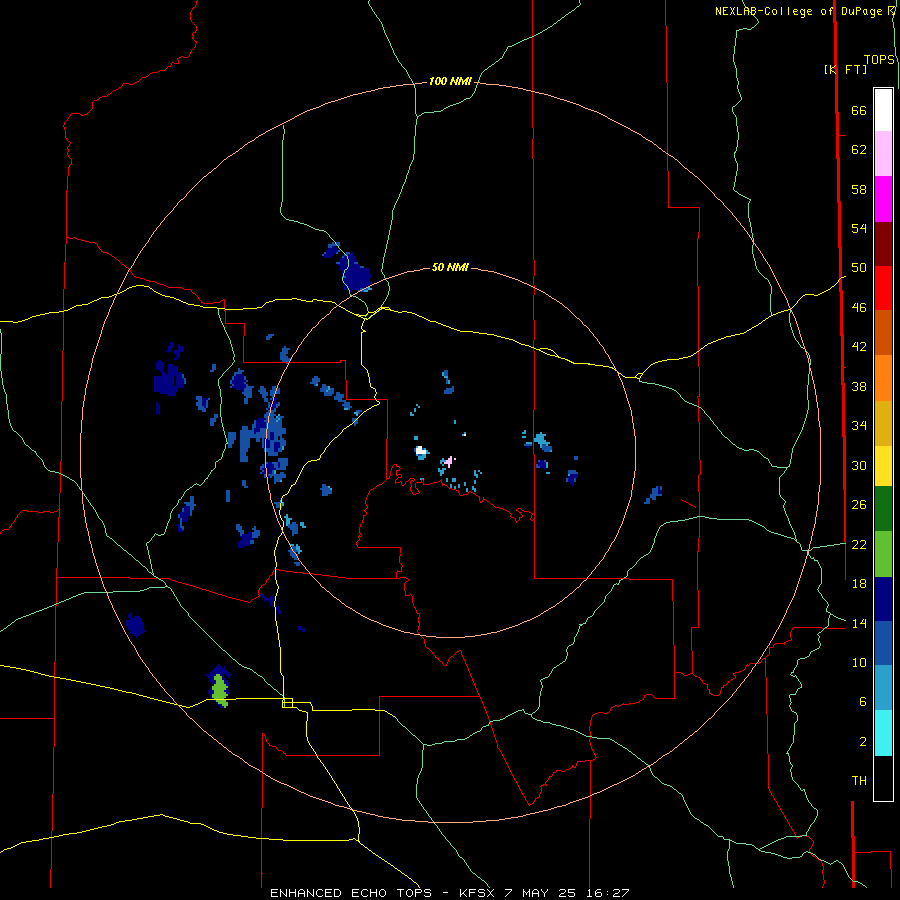The width and height of the screenshot is (900, 900).
Task: Click the white echo cell near radar center
Action: click(421, 451)
